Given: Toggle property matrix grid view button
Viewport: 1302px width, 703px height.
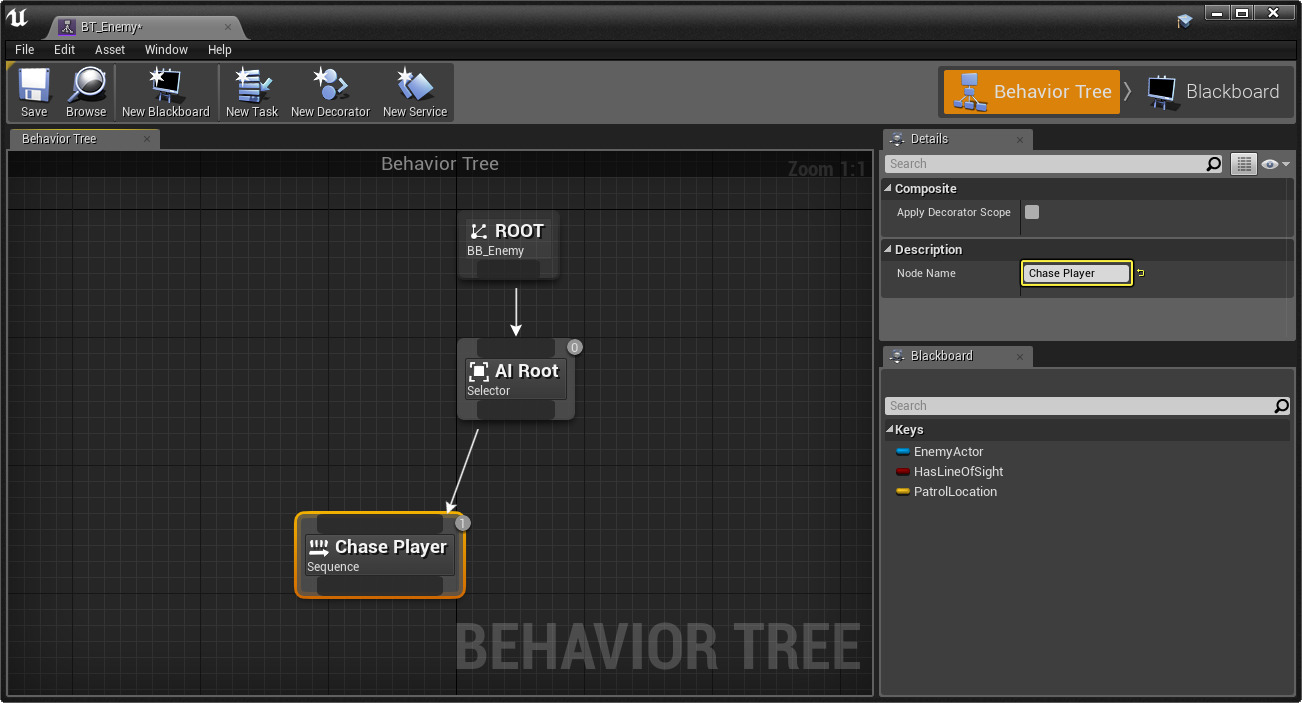Looking at the screenshot, I should click(x=1243, y=164).
